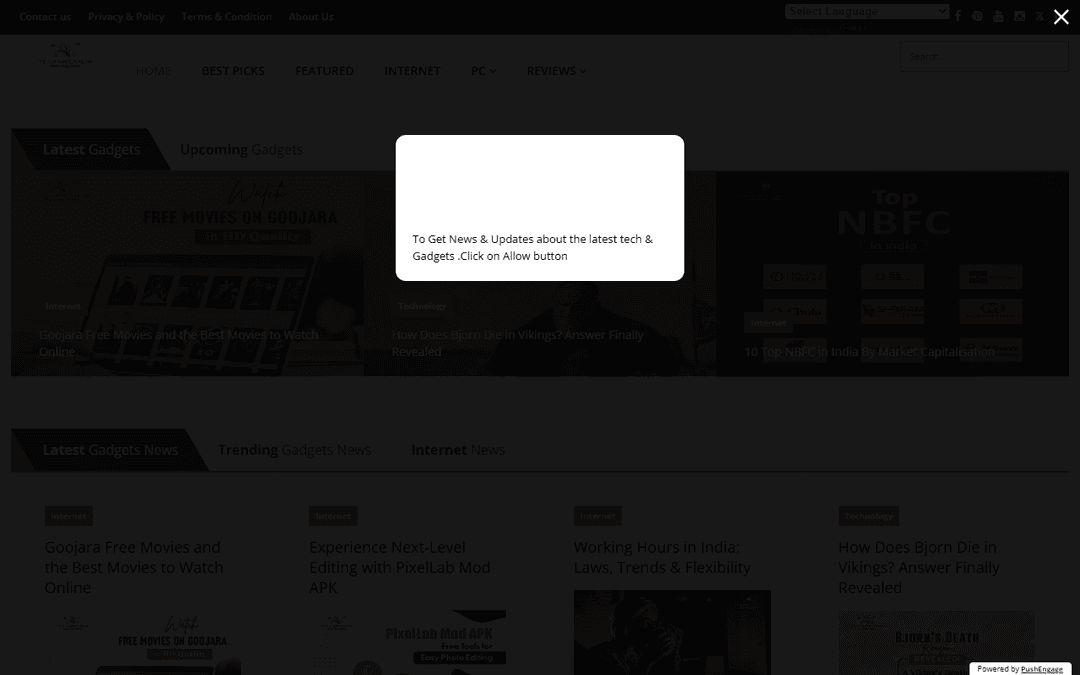The height and width of the screenshot is (675, 1080).
Task: Click Internet tag on the Goojara slide
Action: click(x=63, y=306)
